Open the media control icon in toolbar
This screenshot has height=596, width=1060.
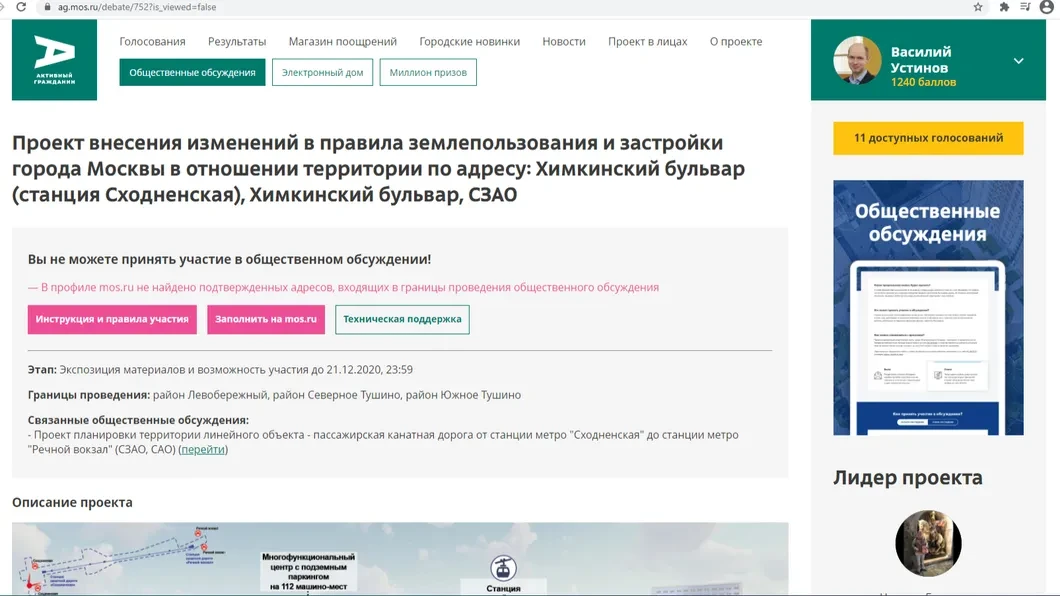[x=1025, y=7]
